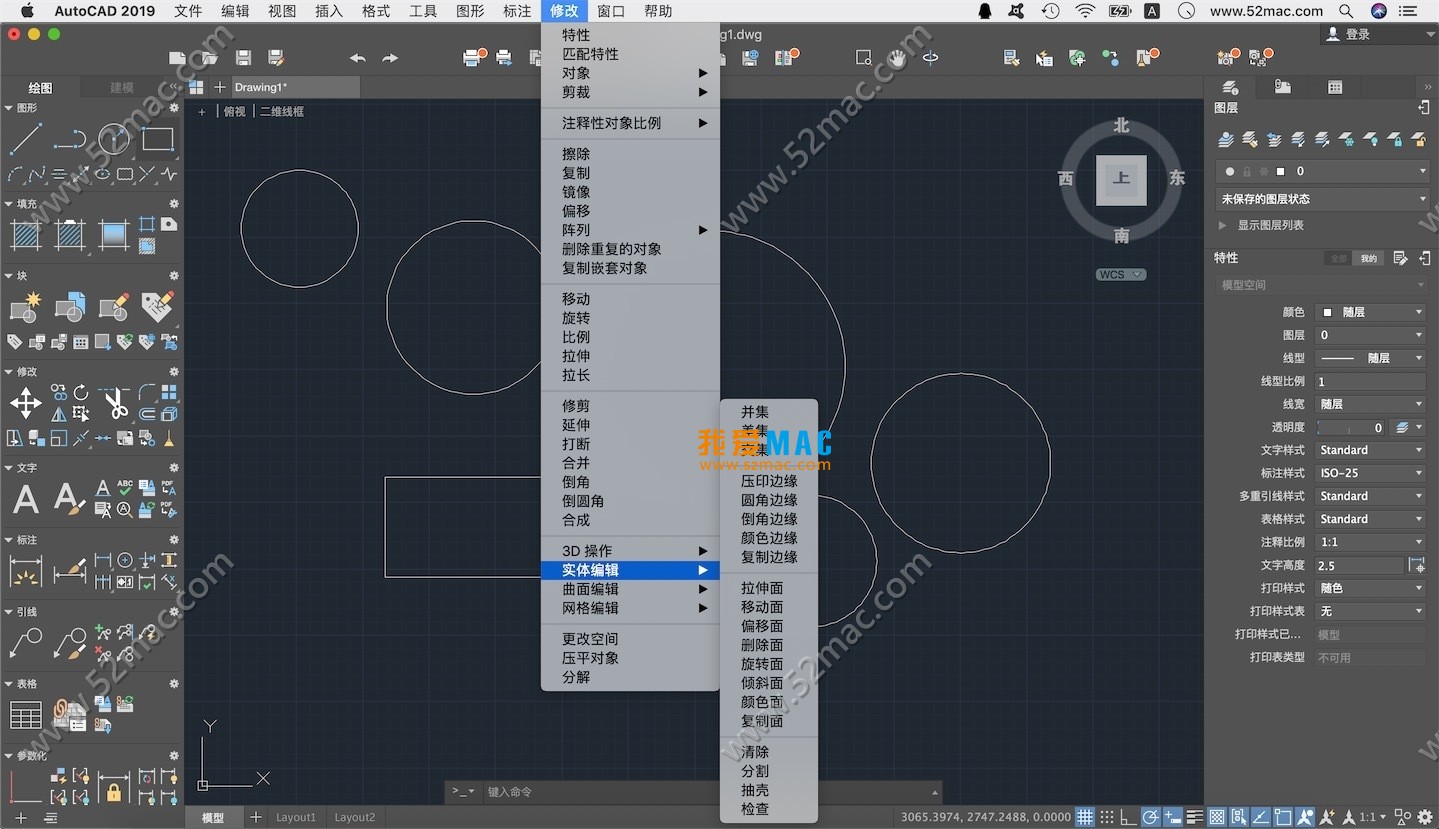Select the Move tool with four arrows

(x=25, y=404)
